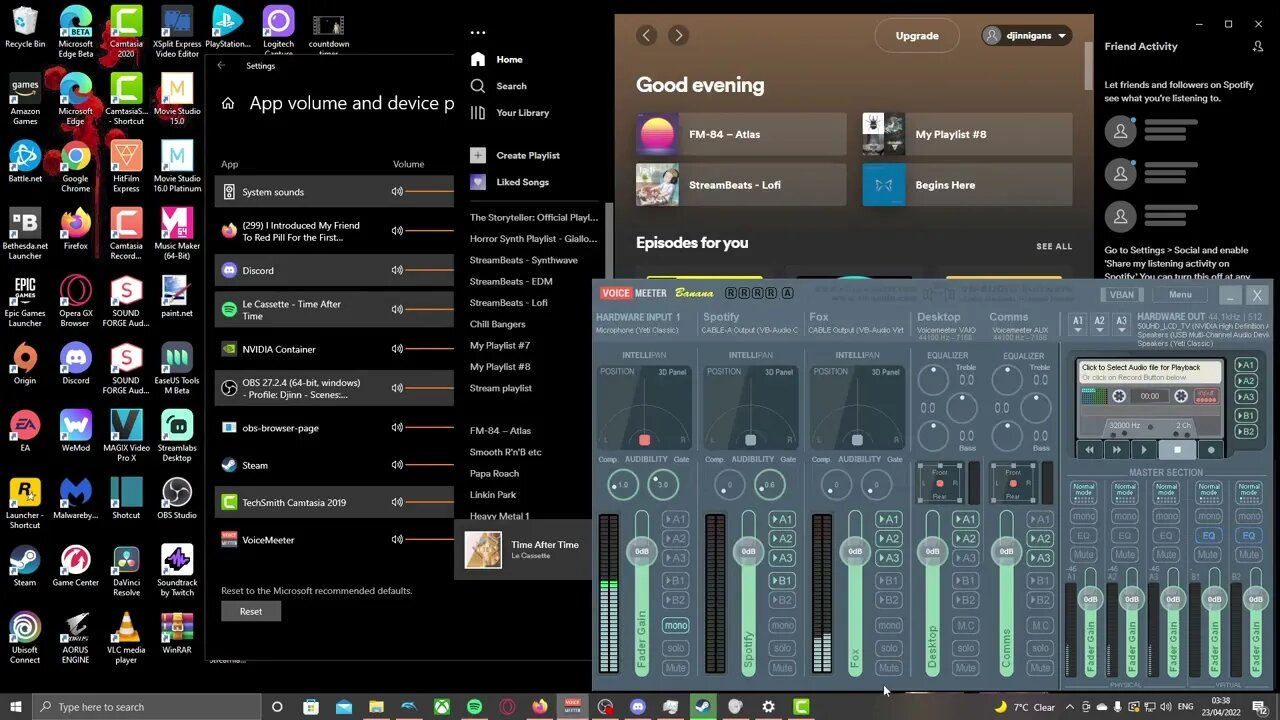The image size is (1280, 720).
Task: Open Linkin Park in sidebar
Action: click(493, 495)
